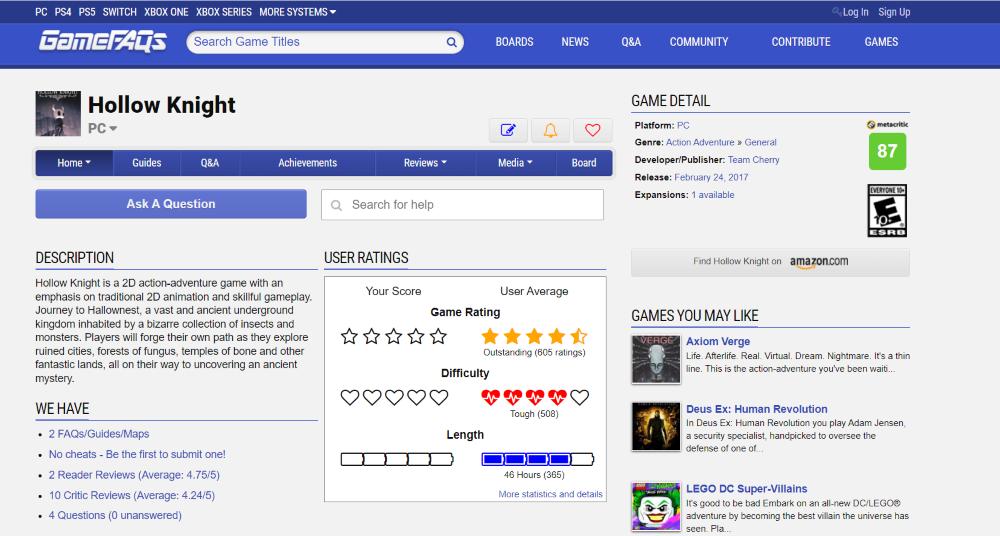Image resolution: width=1000 pixels, height=536 pixels.
Task: Open the Team Cherry developer link
Action: (x=753, y=160)
